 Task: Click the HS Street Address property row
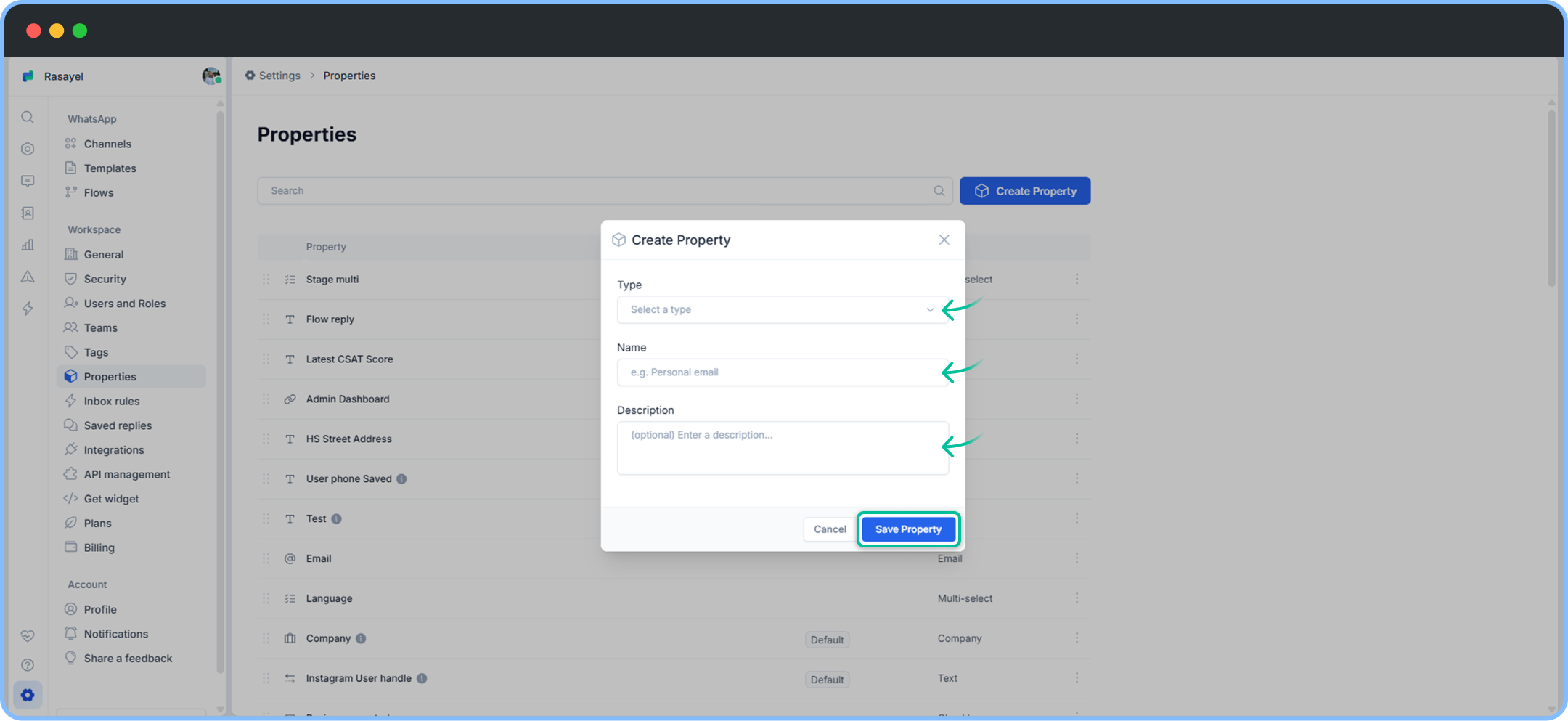tap(674, 439)
